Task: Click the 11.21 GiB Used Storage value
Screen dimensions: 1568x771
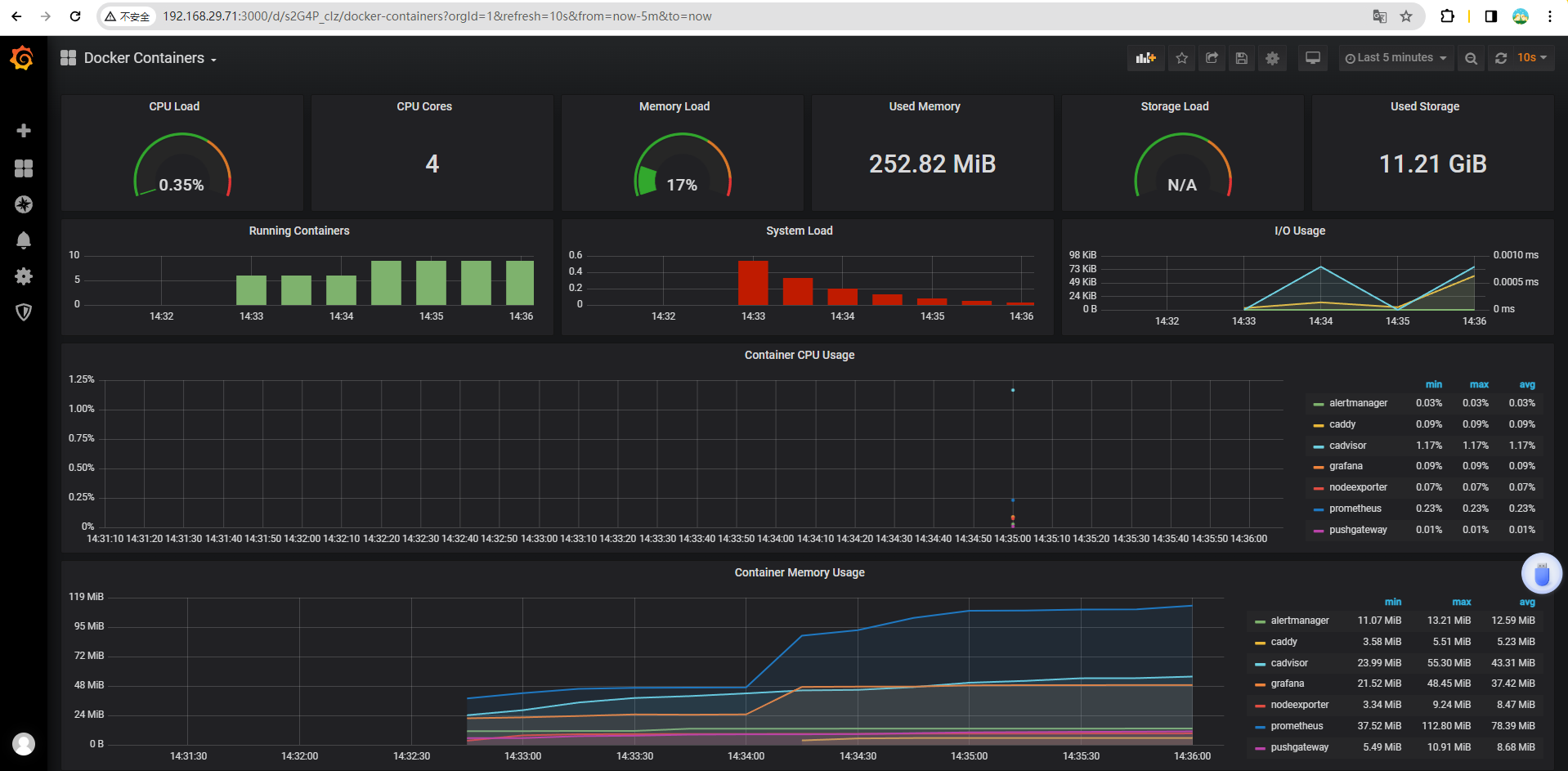Action: click(x=1433, y=164)
